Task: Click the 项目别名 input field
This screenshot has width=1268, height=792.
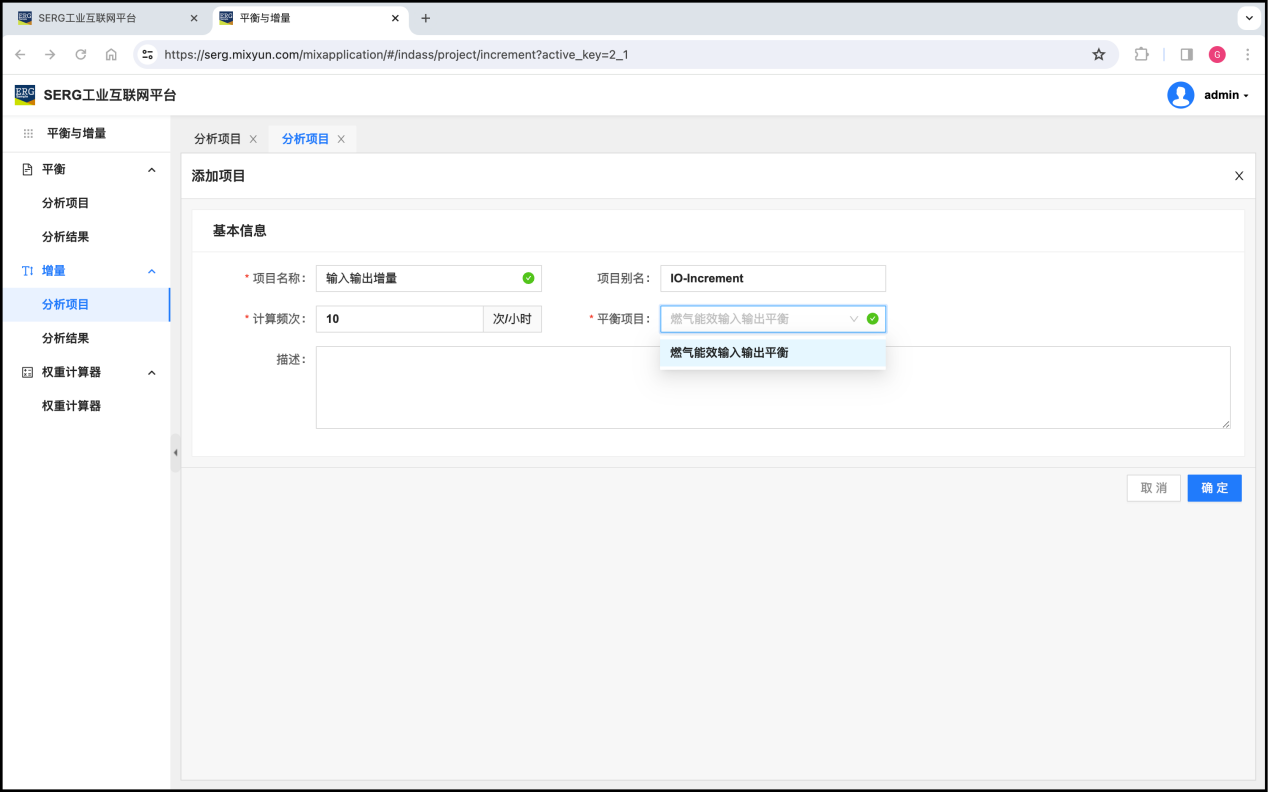Action: click(x=772, y=279)
